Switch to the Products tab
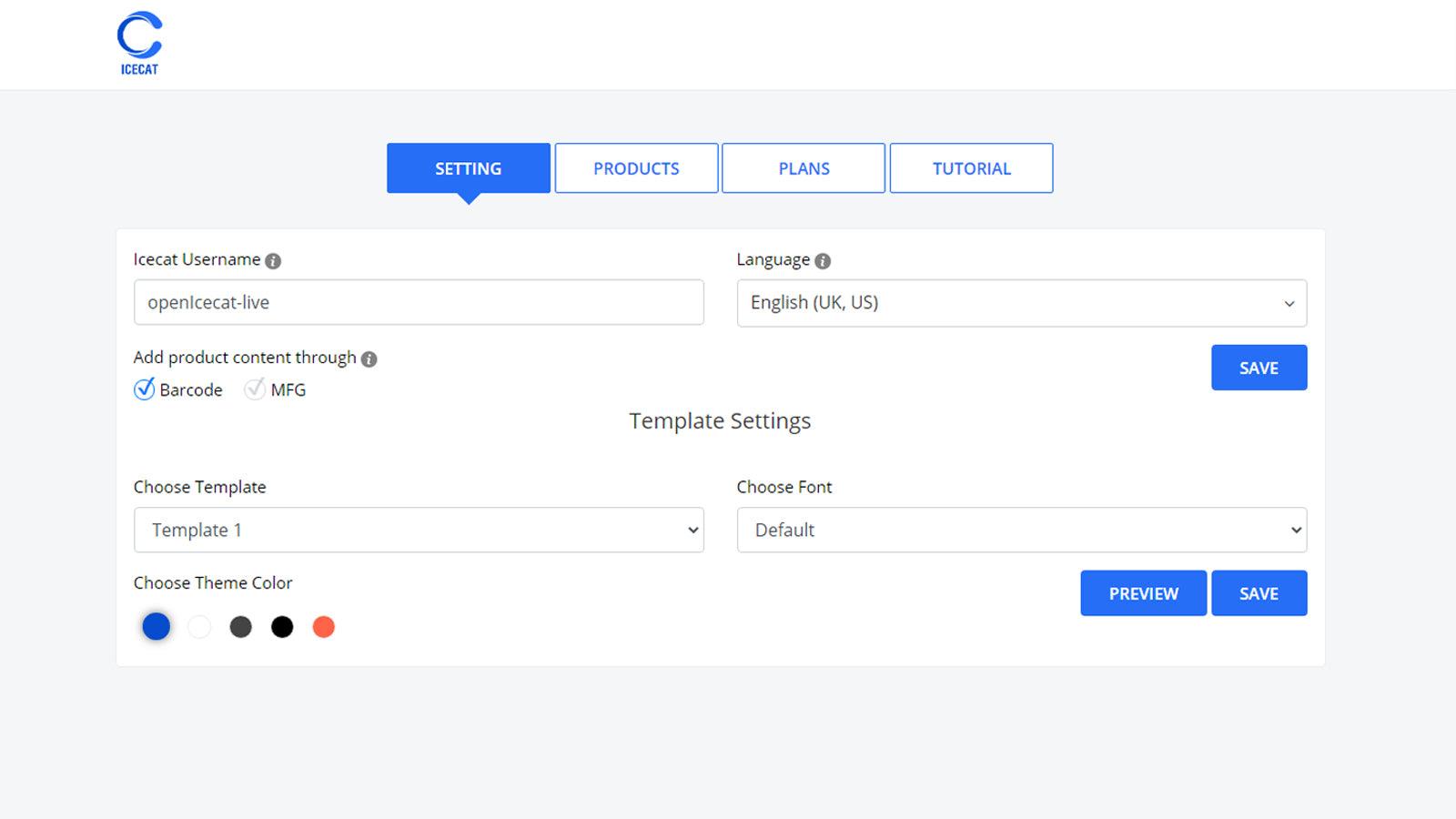This screenshot has height=819, width=1456. 636,168
